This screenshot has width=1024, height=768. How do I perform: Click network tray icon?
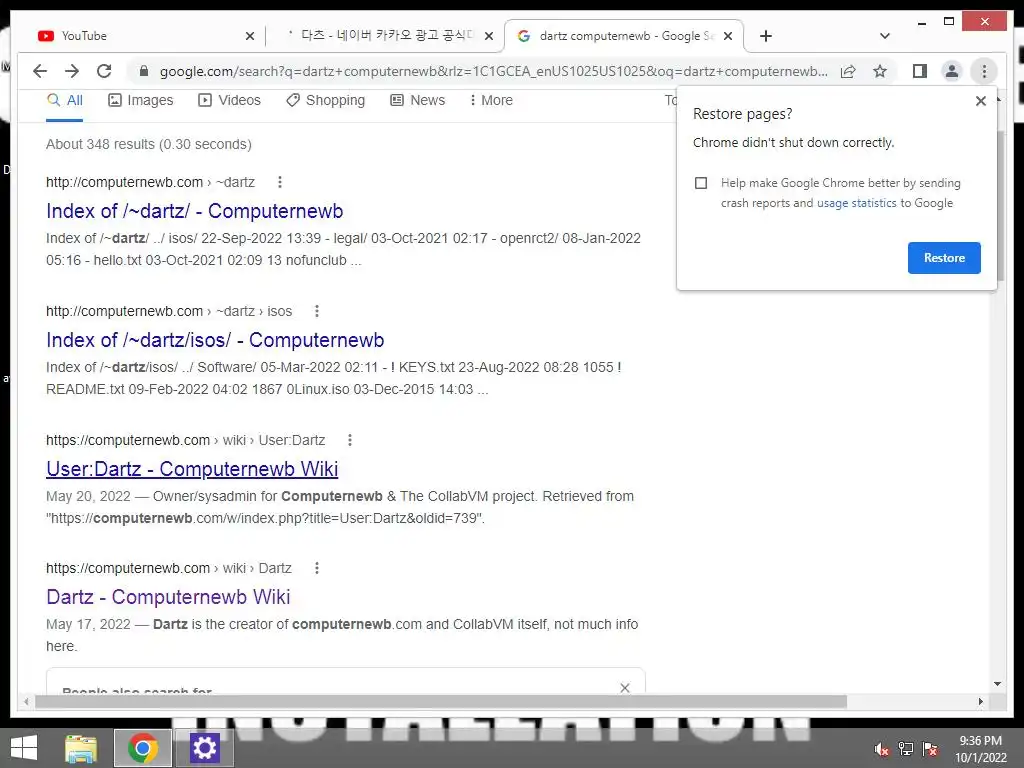coord(906,749)
